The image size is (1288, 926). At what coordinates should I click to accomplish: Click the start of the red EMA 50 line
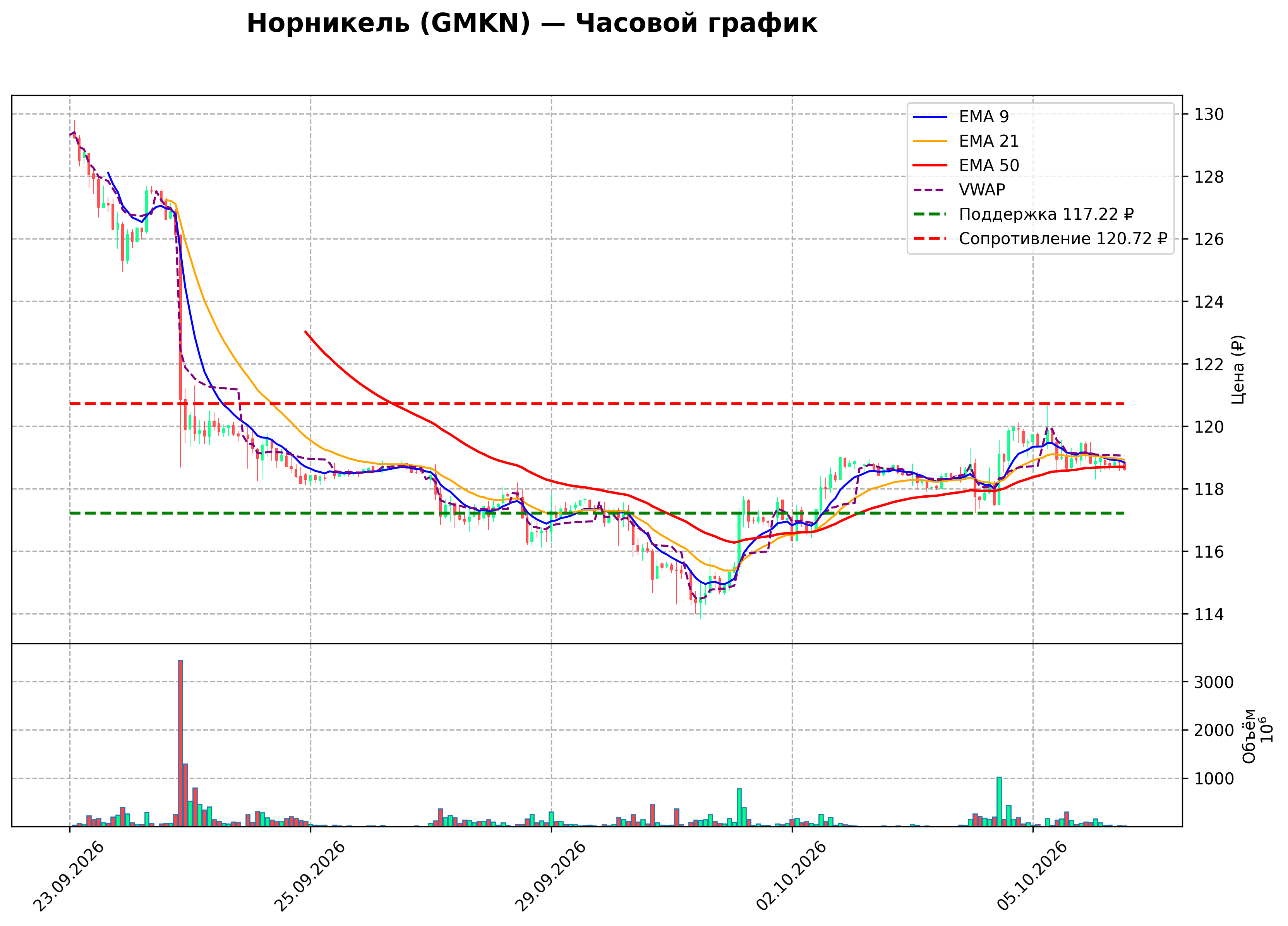pyautogui.click(x=305, y=332)
